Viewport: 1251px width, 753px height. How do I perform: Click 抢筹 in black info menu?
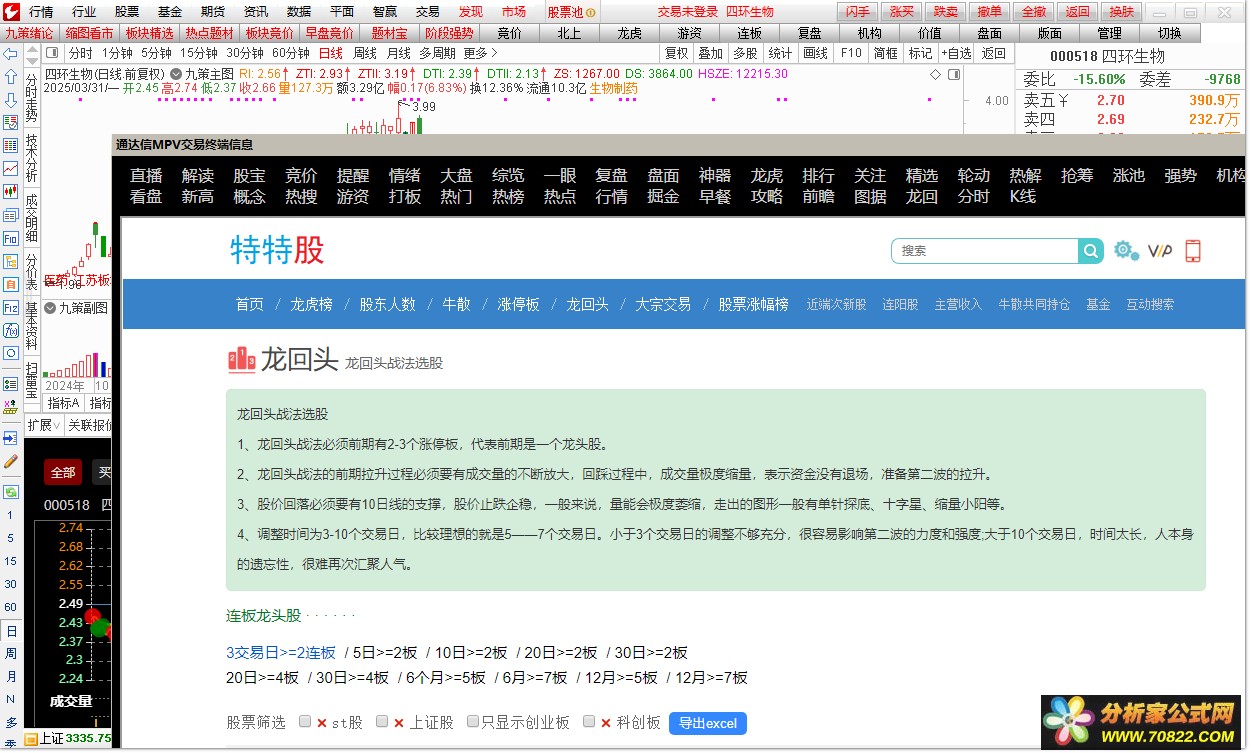[1077, 175]
